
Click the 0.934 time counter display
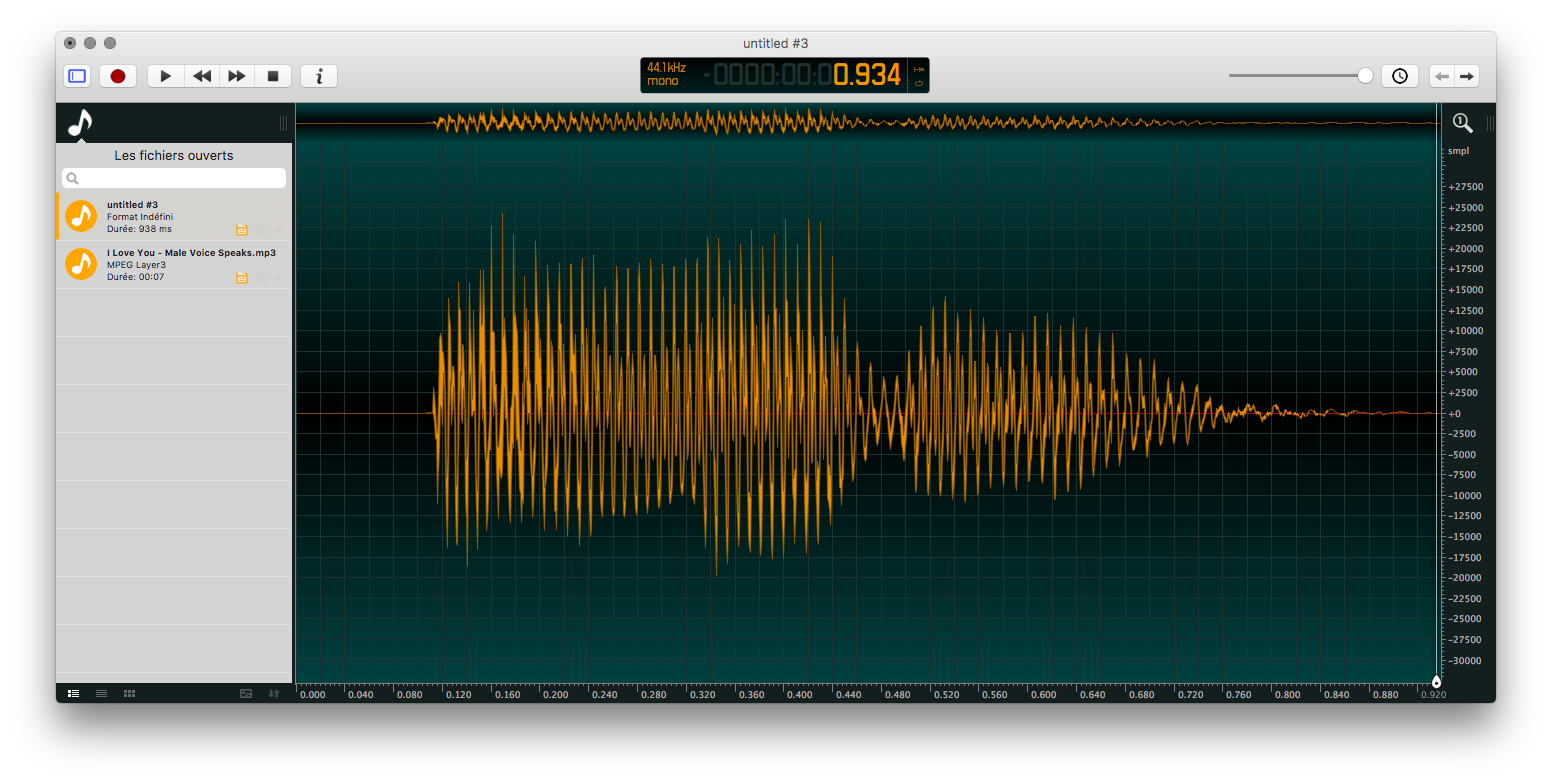coord(868,75)
